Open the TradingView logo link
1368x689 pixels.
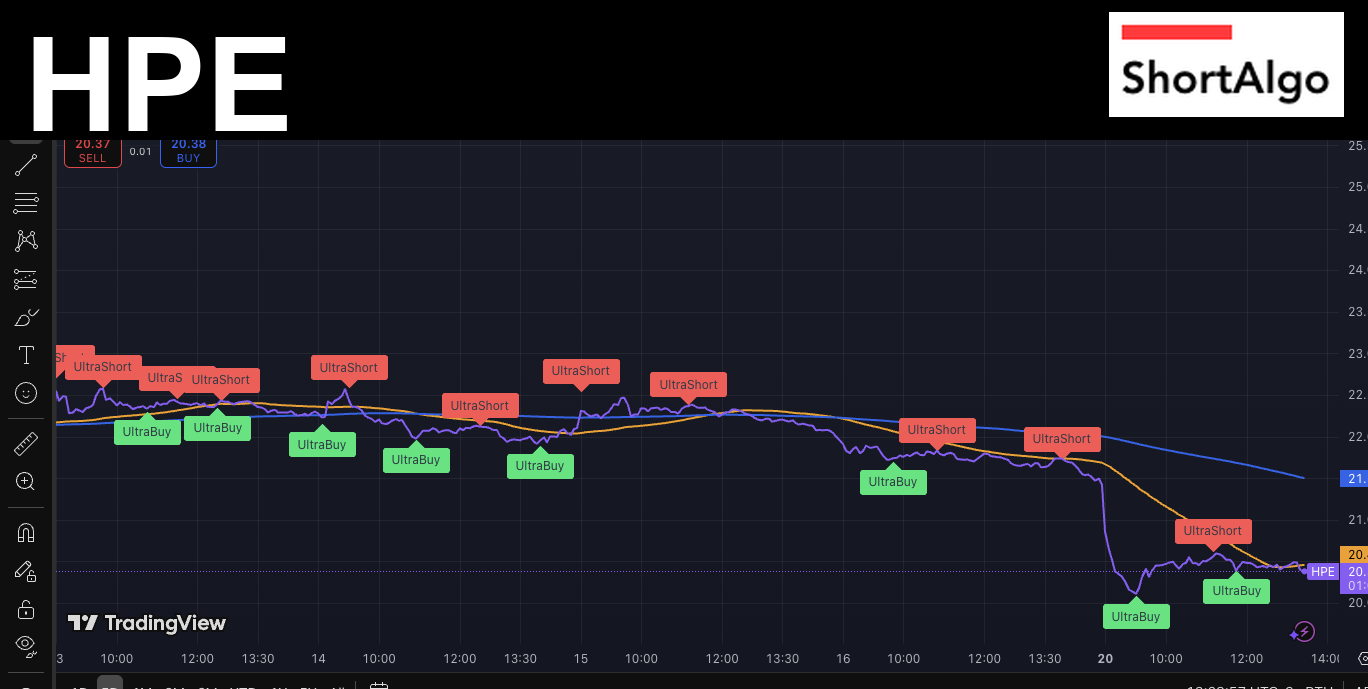147,623
